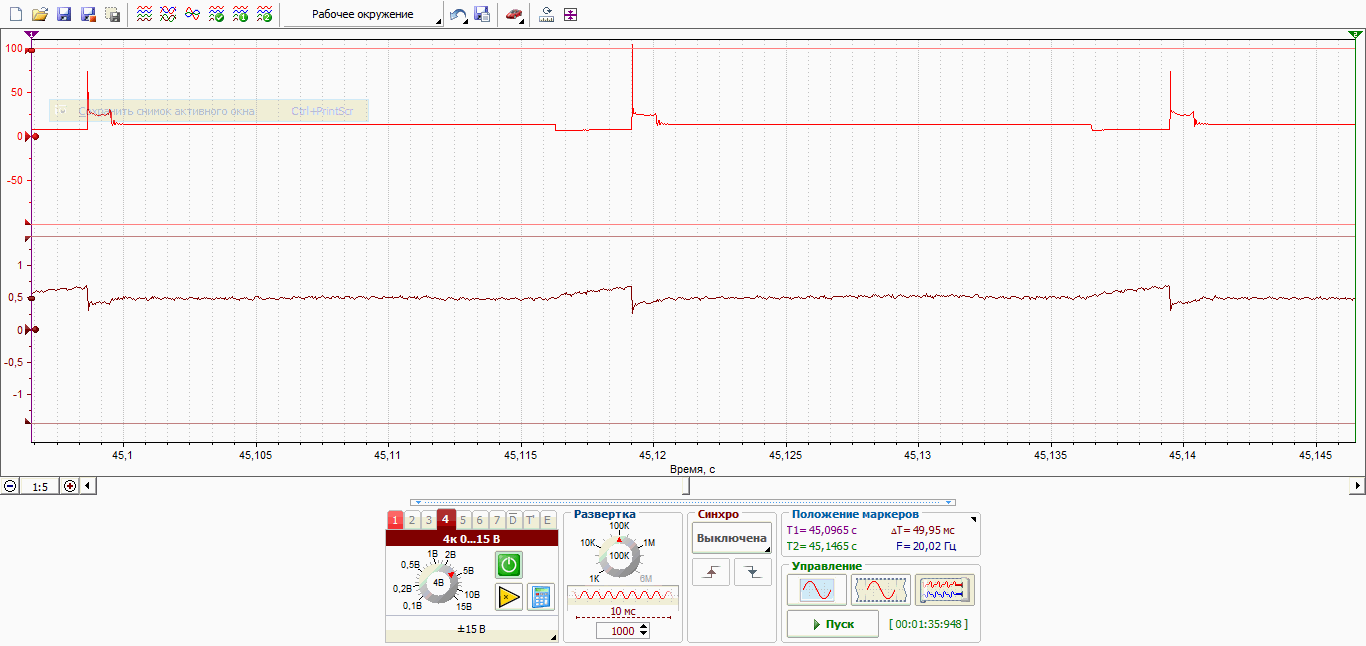The height and width of the screenshot is (646, 1366).
Task: Click the crossed-waveforms toolbar icon
Action: (169, 15)
